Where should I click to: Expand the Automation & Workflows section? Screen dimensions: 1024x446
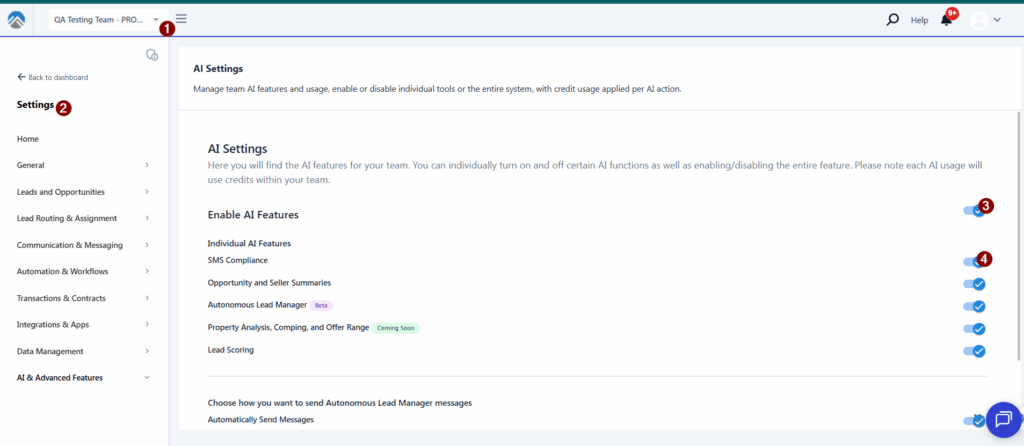[x=83, y=272]
